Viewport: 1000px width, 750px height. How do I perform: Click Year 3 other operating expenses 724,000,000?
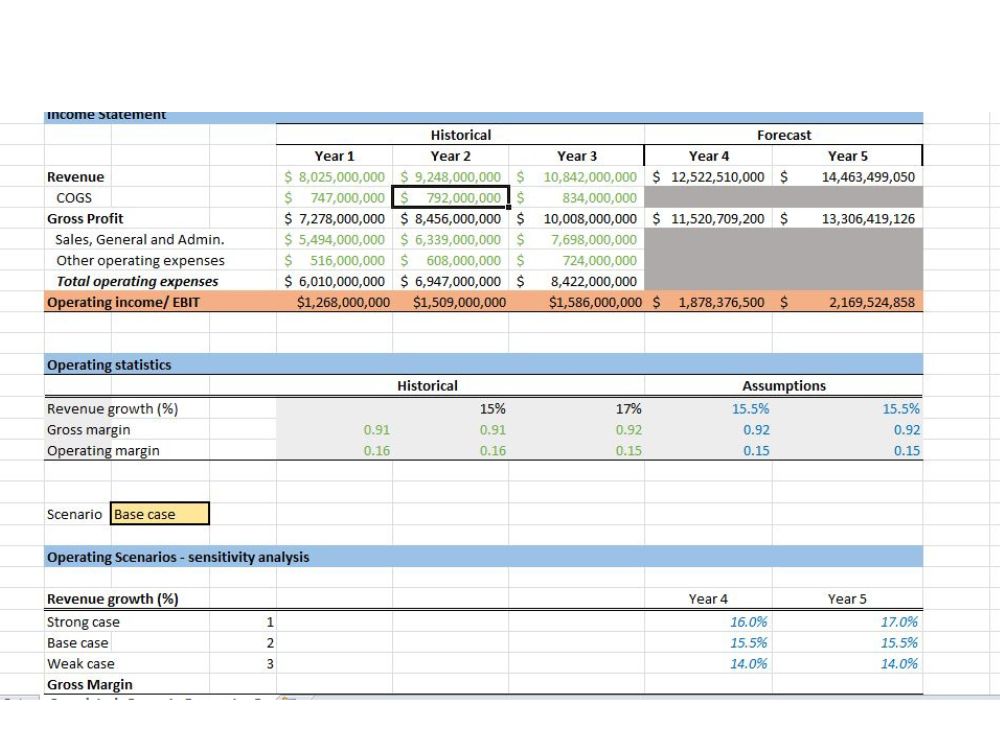577,260
